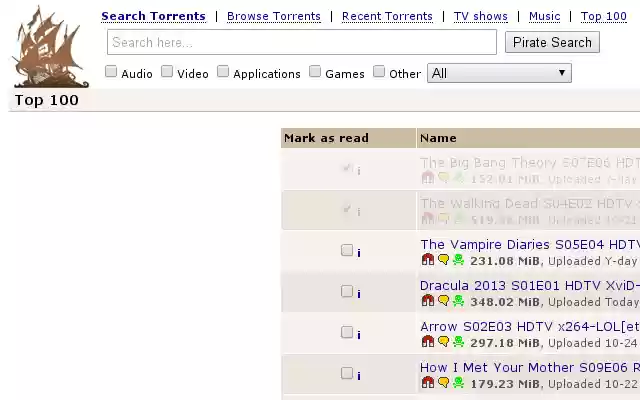Open The Walking Dead S04E02 link
640x400 pixels.
point(530,203)
